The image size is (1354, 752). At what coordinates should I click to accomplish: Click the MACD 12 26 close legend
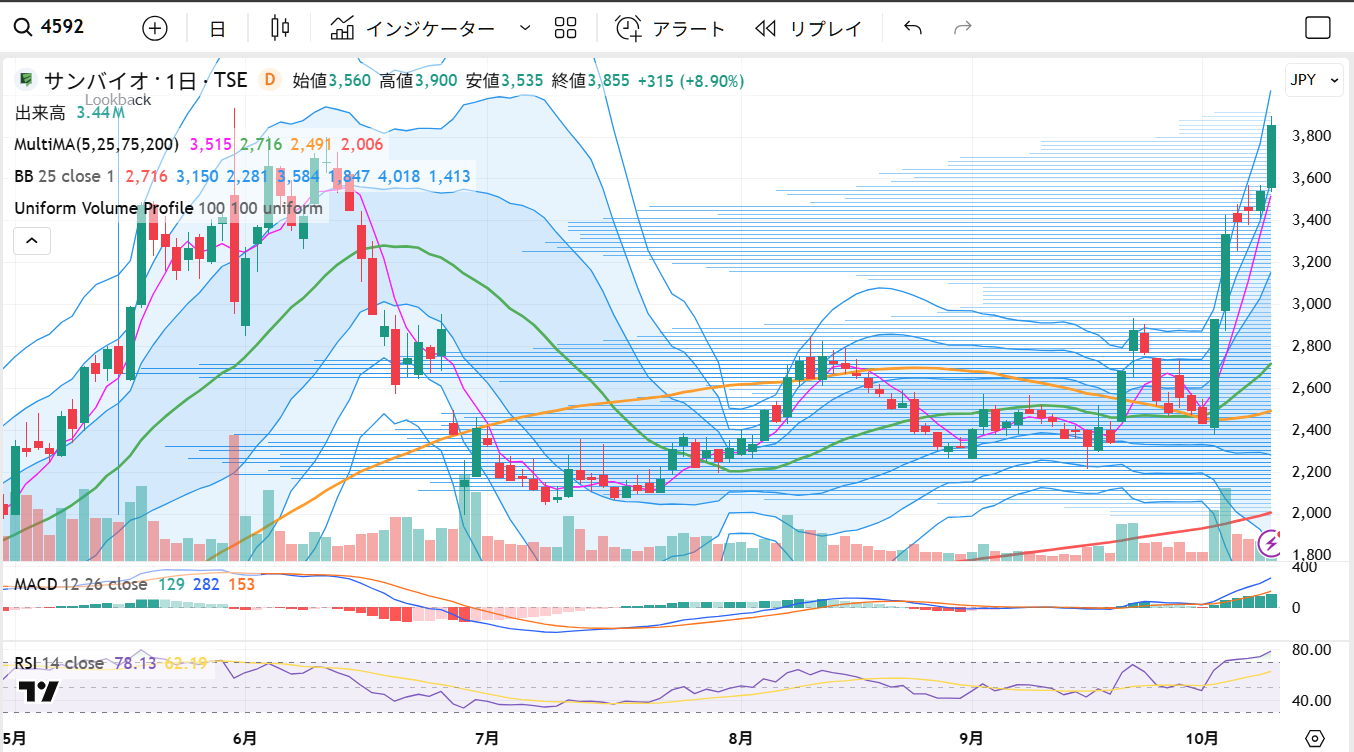(x=81, y=584)
